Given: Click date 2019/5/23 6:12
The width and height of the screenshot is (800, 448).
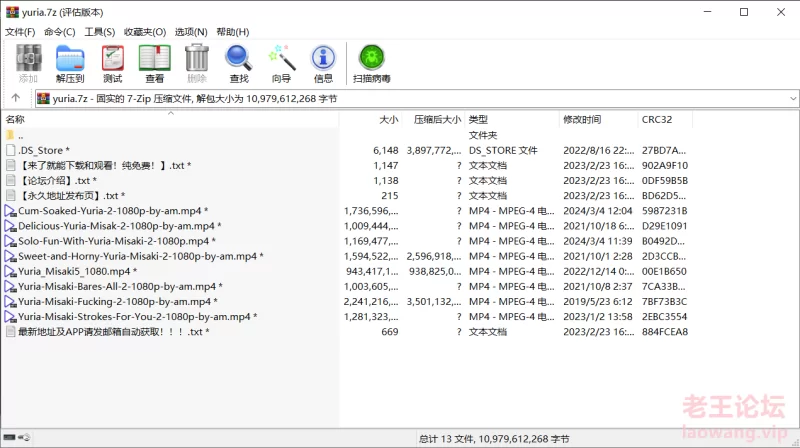Looking at the screenshot, I should pos(597,302).
